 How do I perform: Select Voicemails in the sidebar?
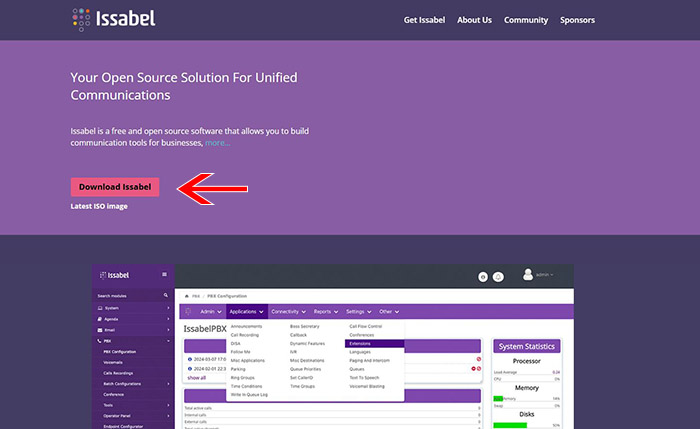coord(113,362)
